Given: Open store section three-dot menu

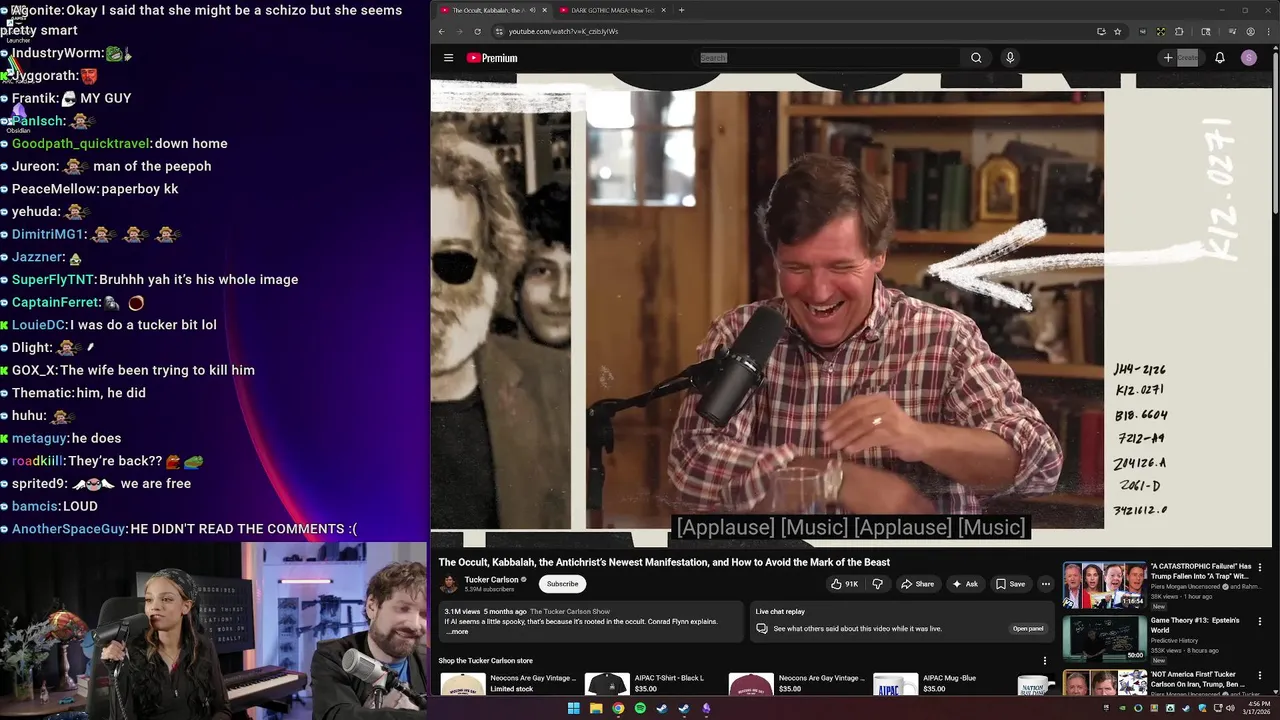Looking at the screenshot, I should click(x=1045, y=661).
